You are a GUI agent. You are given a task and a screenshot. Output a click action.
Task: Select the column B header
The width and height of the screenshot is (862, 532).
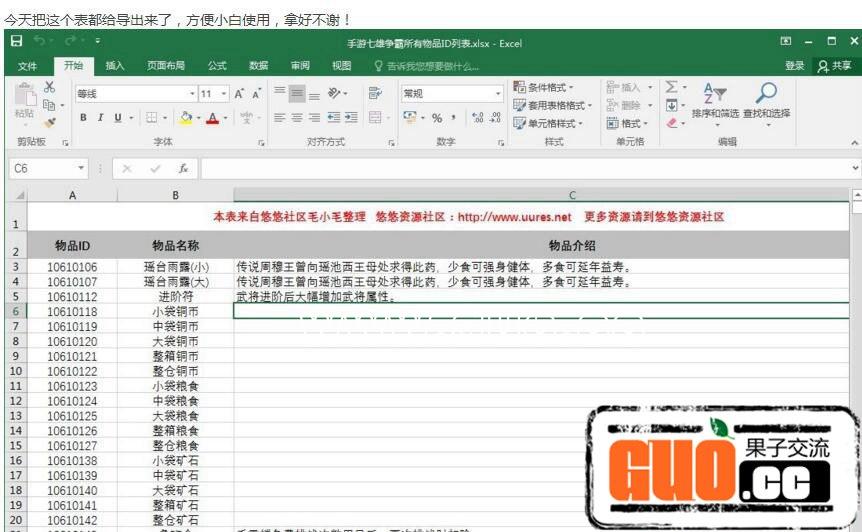pos(175,195)
